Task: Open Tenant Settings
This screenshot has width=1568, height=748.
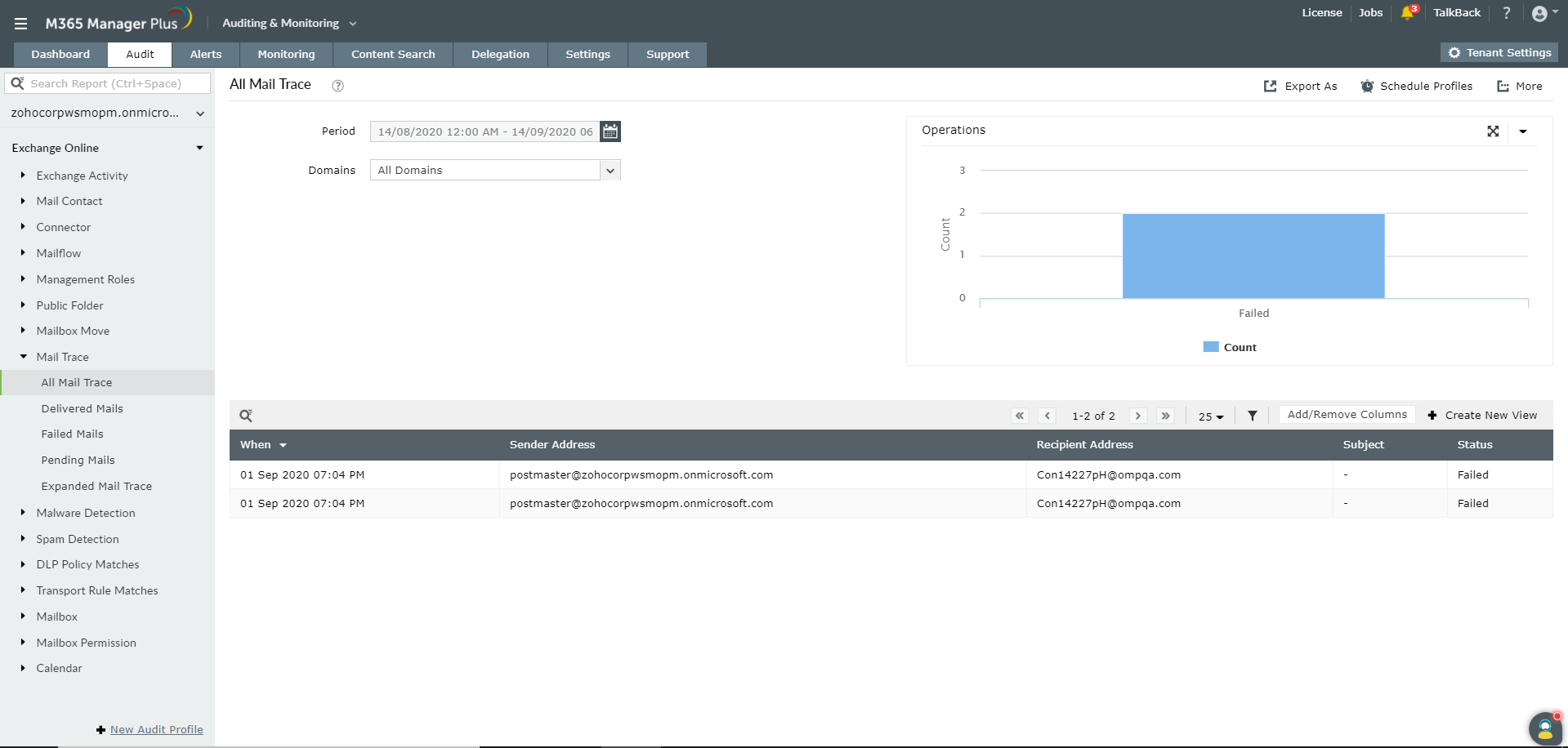Action: coord(1499,53)
